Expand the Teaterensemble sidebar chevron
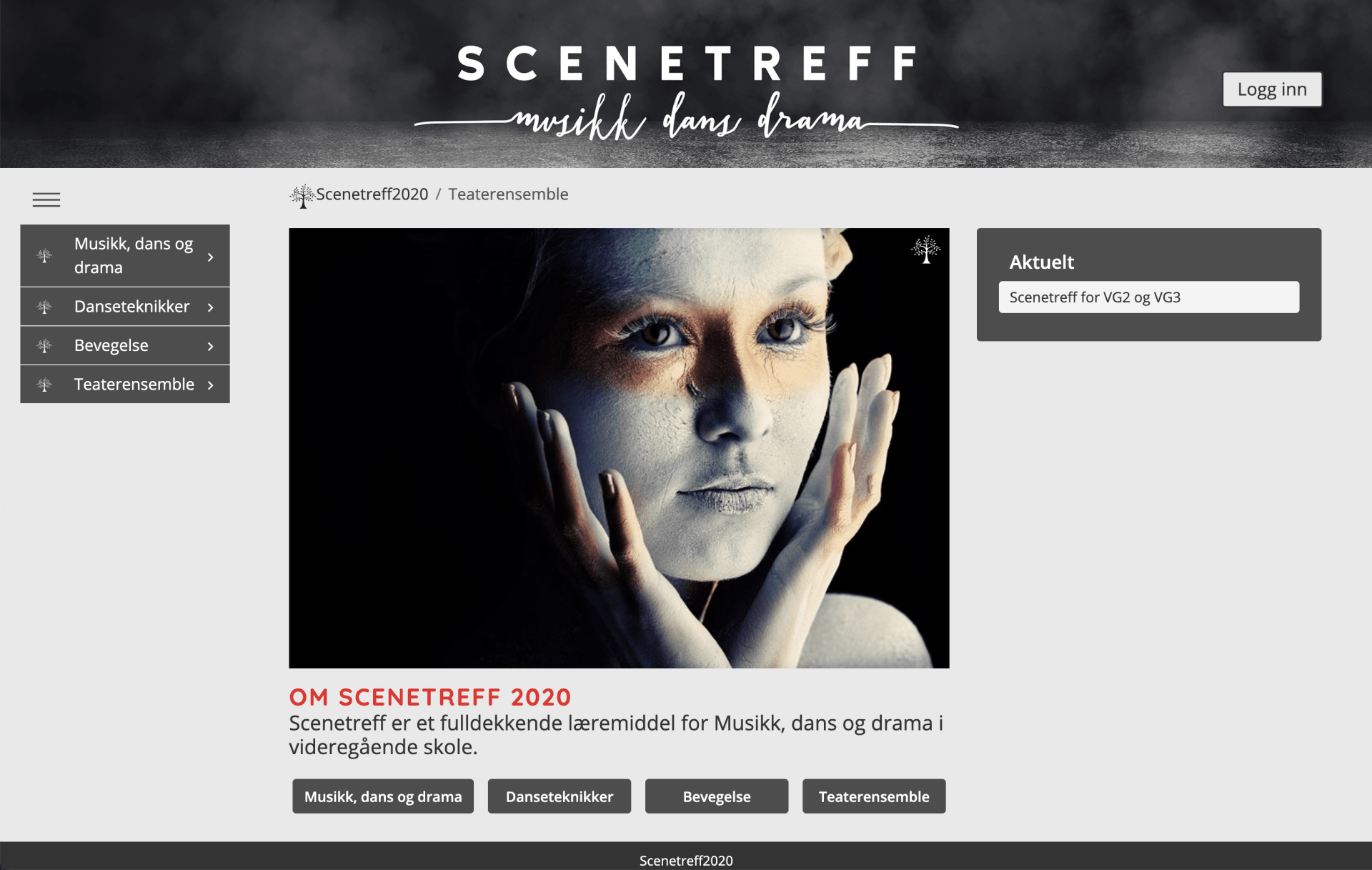The height and width of the screenshot is (870, 1372). 211,385
